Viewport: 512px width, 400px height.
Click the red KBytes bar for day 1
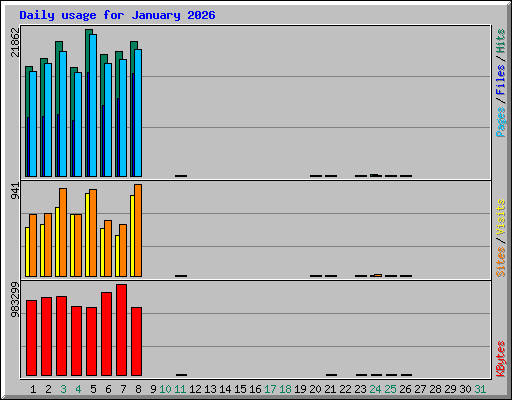31,338
